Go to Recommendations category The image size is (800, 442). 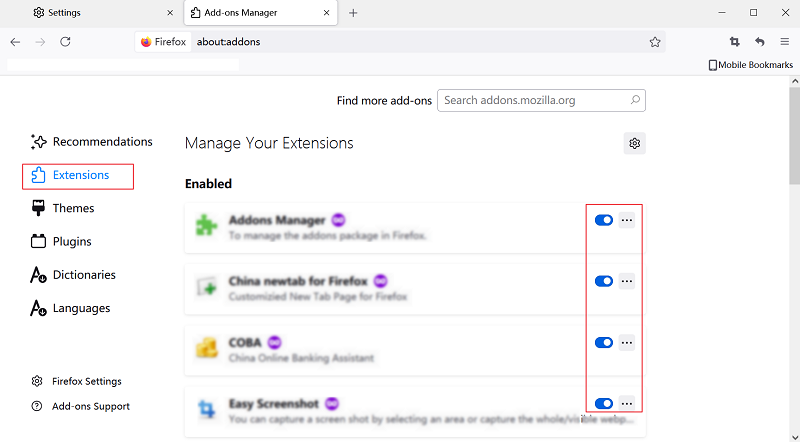(92, 142)
